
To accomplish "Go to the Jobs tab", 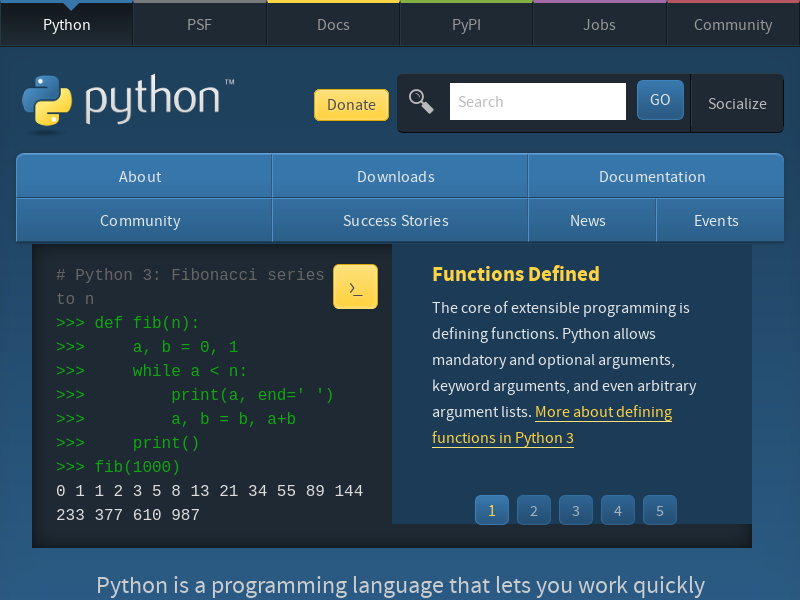I will [x=599, y=24].
